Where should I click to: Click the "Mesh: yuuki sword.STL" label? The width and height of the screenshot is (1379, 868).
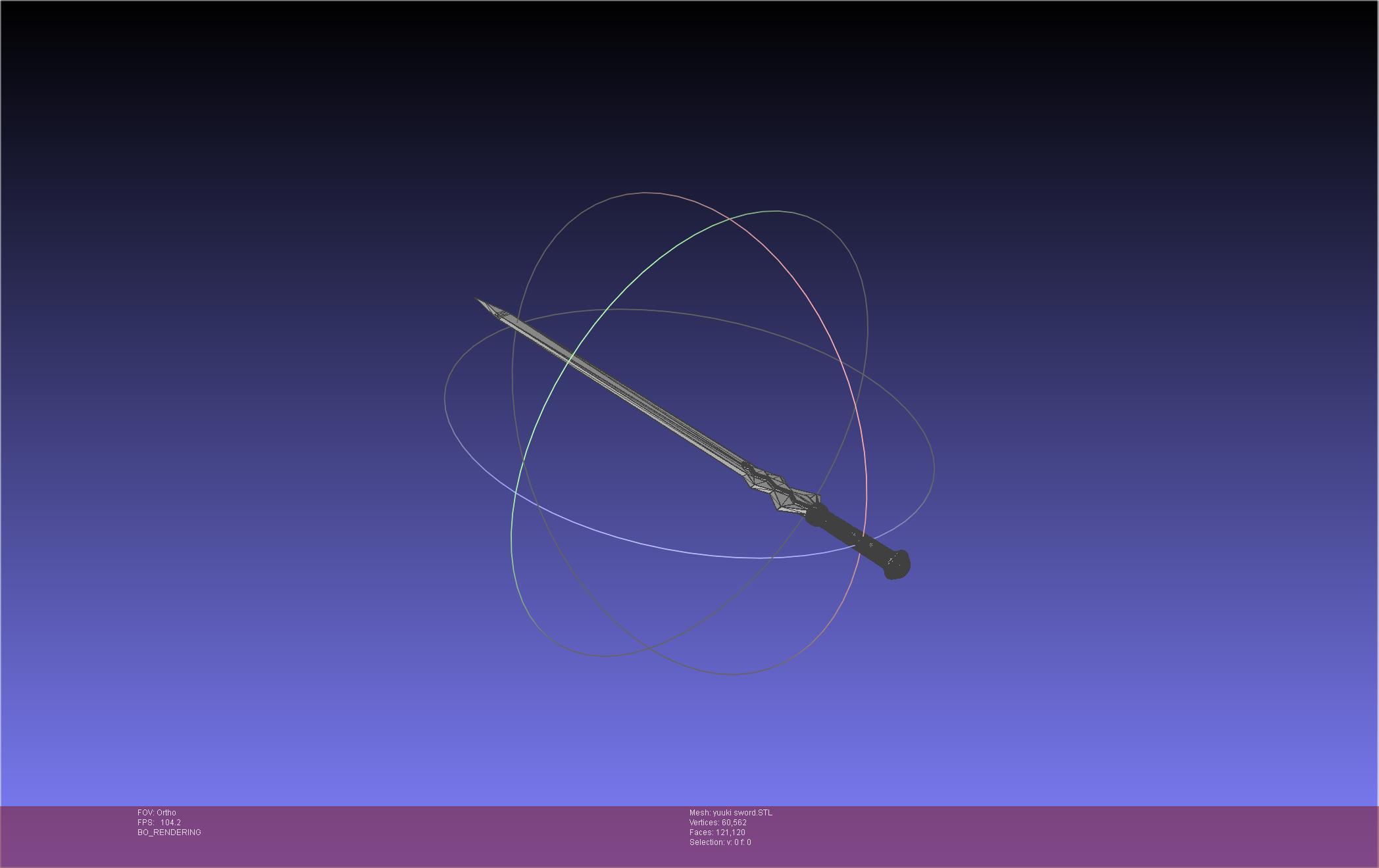731,813
